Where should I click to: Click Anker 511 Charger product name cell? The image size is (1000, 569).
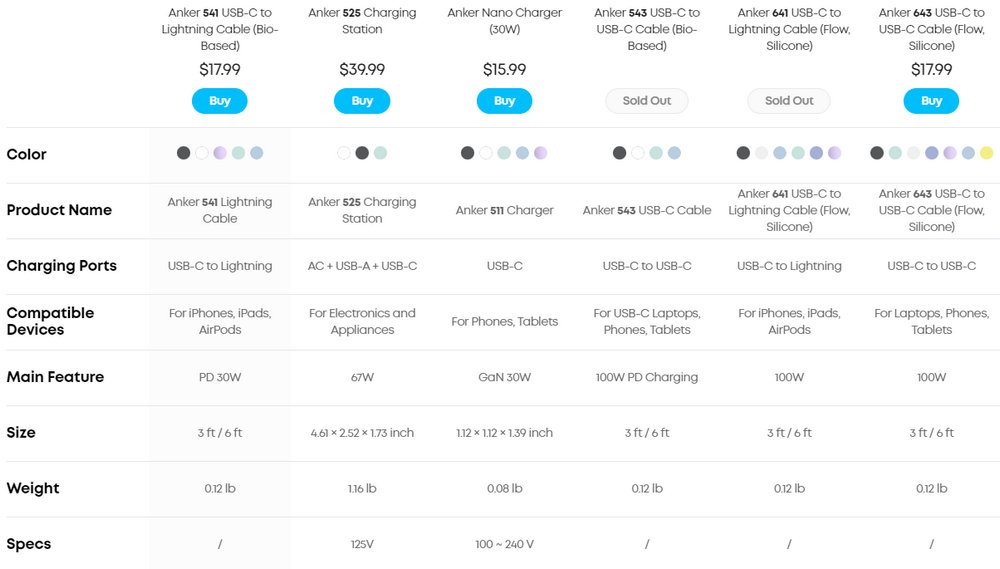pyautogui.click(x=504, y=210)
